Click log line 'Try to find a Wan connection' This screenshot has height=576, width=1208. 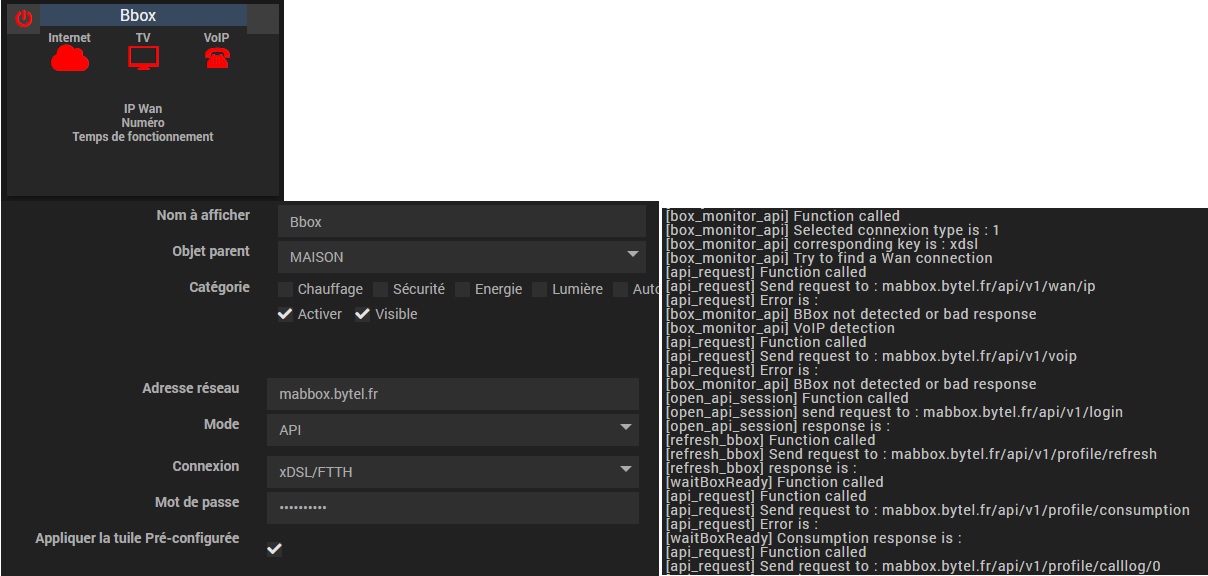point(829,258)
